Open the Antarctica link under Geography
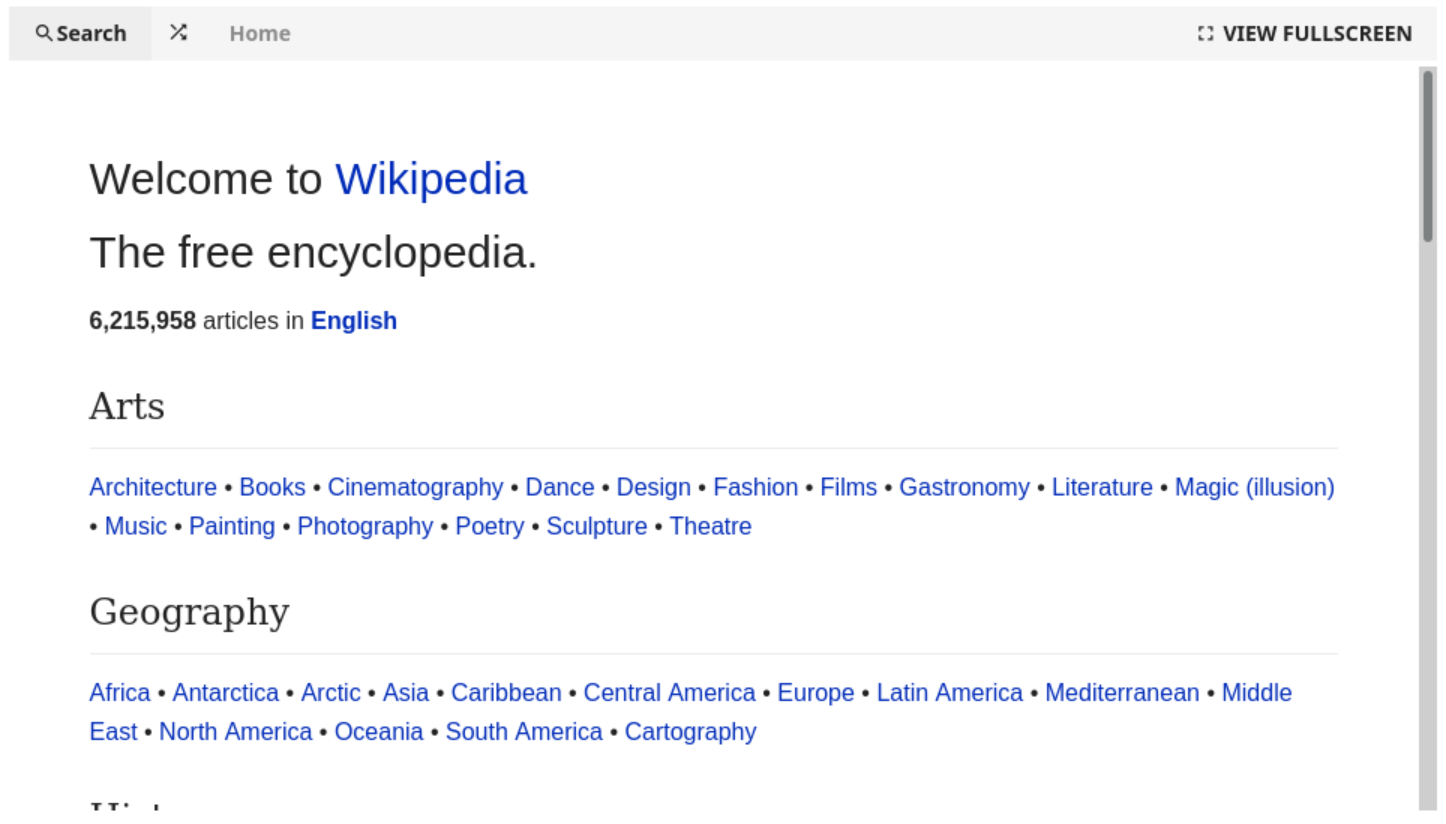This screenshot has height=824, width=1446. tap(225, 692)
